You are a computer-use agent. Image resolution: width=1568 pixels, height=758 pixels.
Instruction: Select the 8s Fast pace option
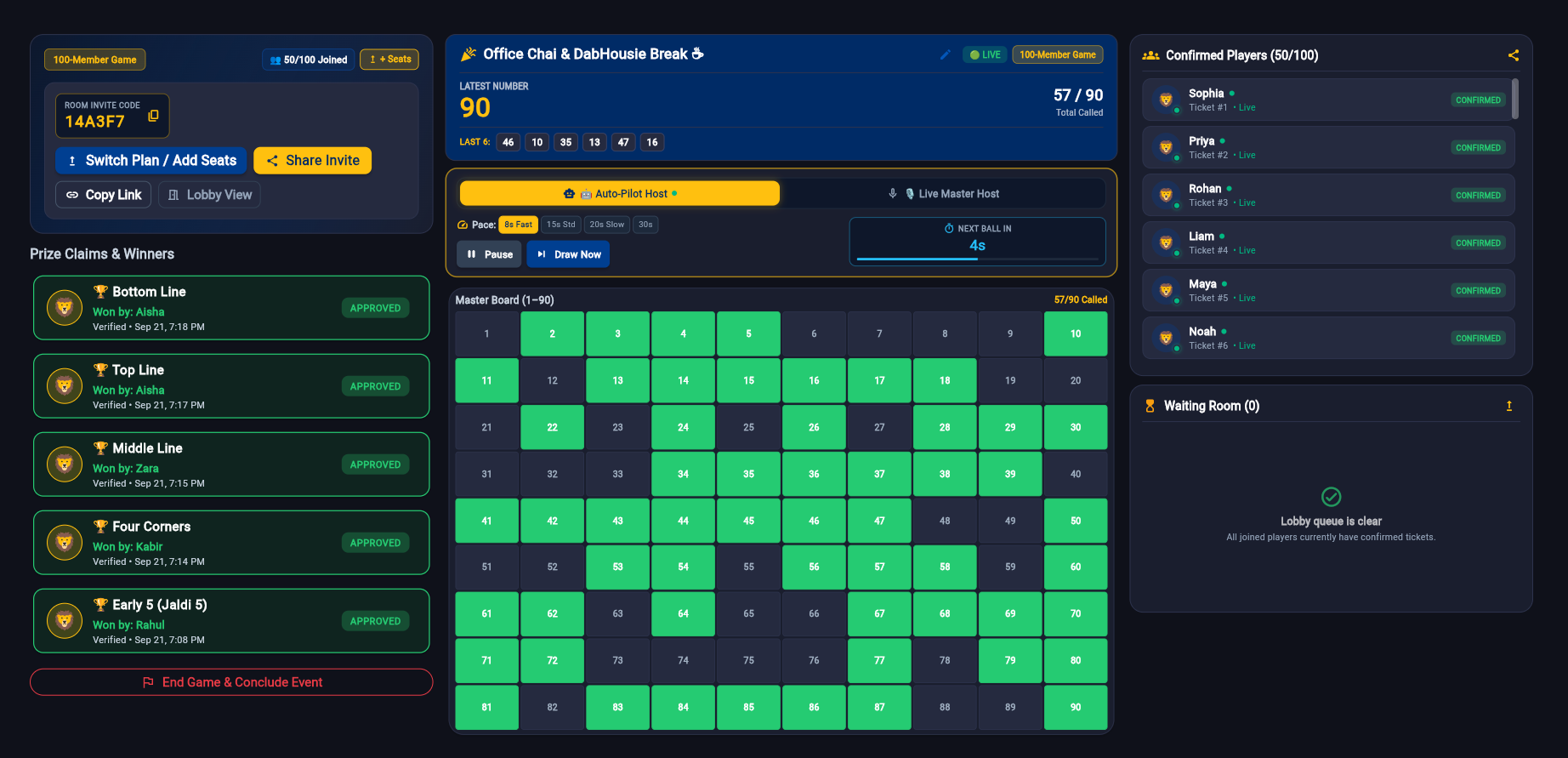(x=518, y=225)
